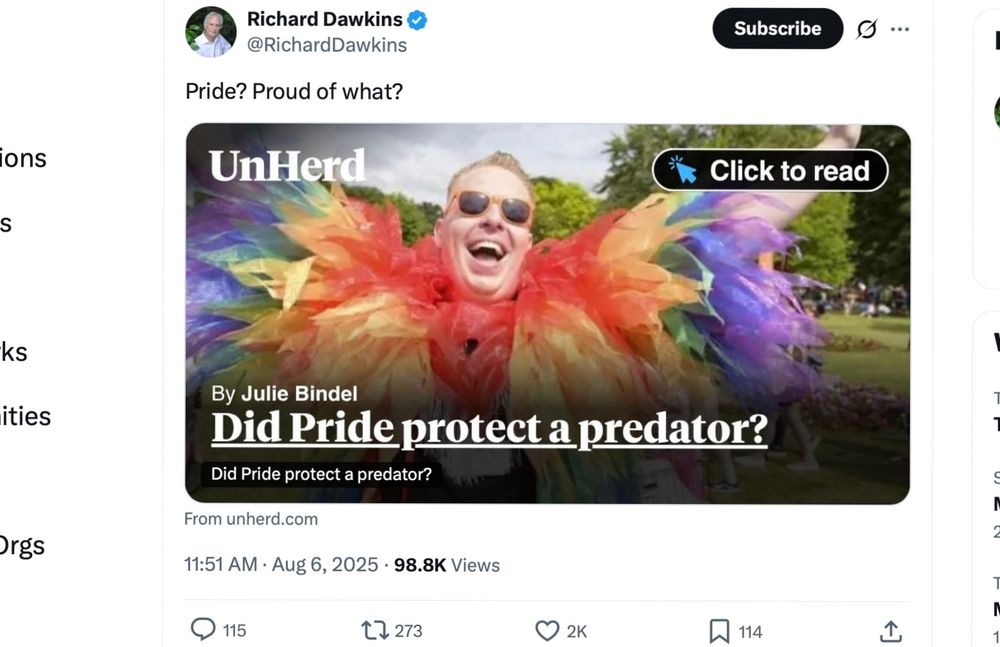Open Richard Dawkins profile picture
Image resolution: width=1000 pixels, height=647 pixels.
tap(210, 32)
